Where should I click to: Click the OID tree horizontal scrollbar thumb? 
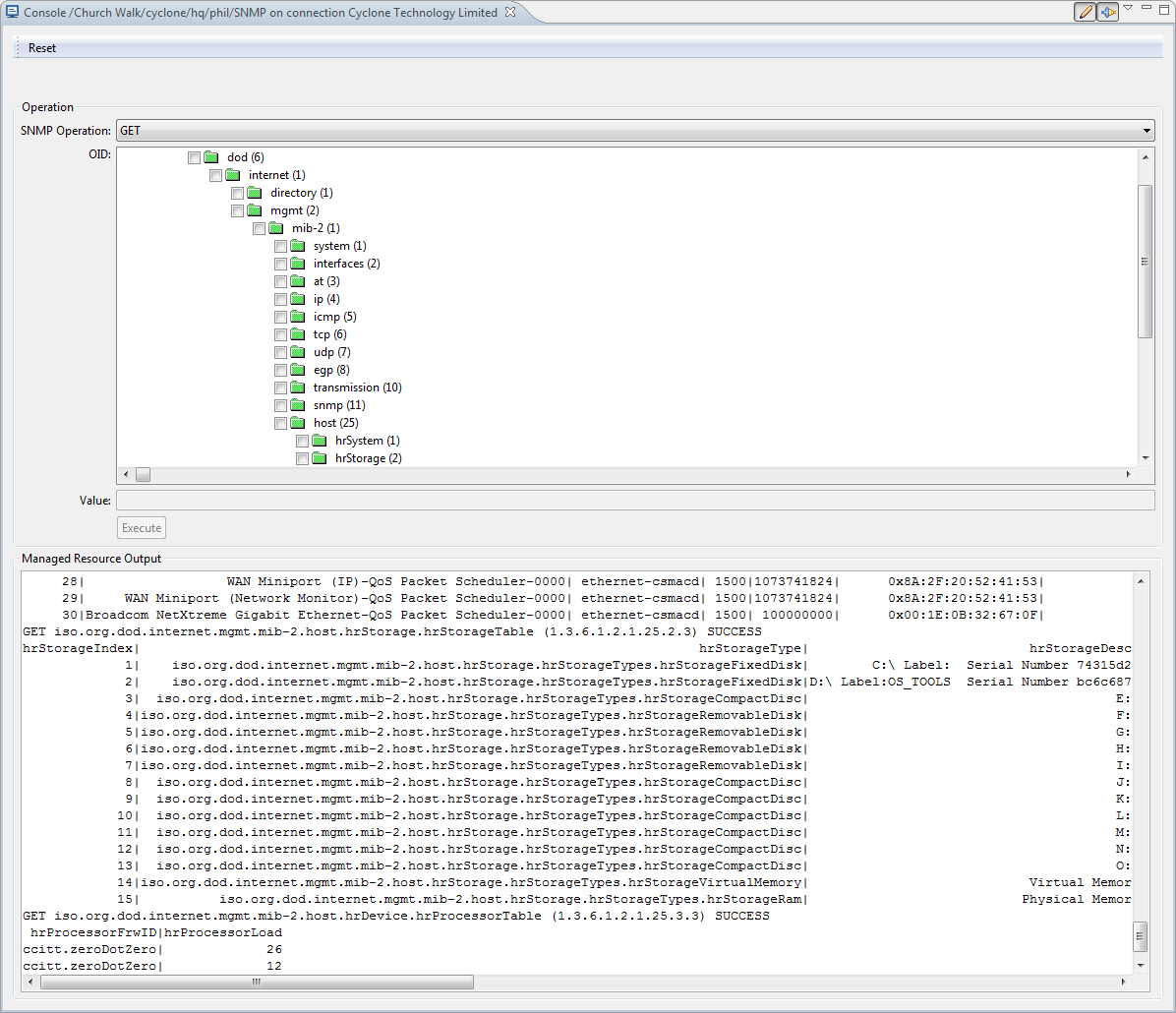(144, 475)
